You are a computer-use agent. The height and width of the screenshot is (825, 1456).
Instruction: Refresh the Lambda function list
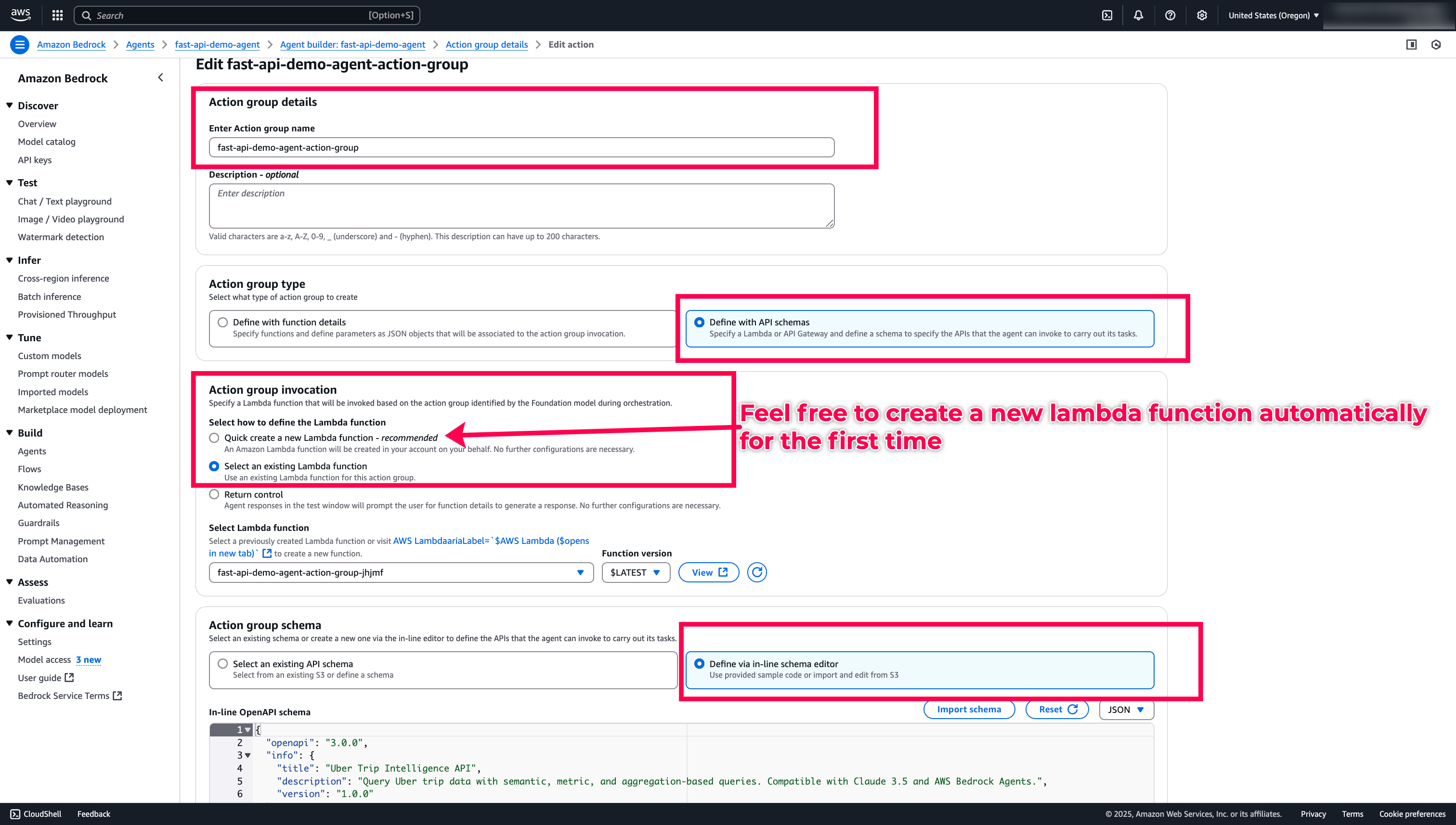[x=756, y=572]
